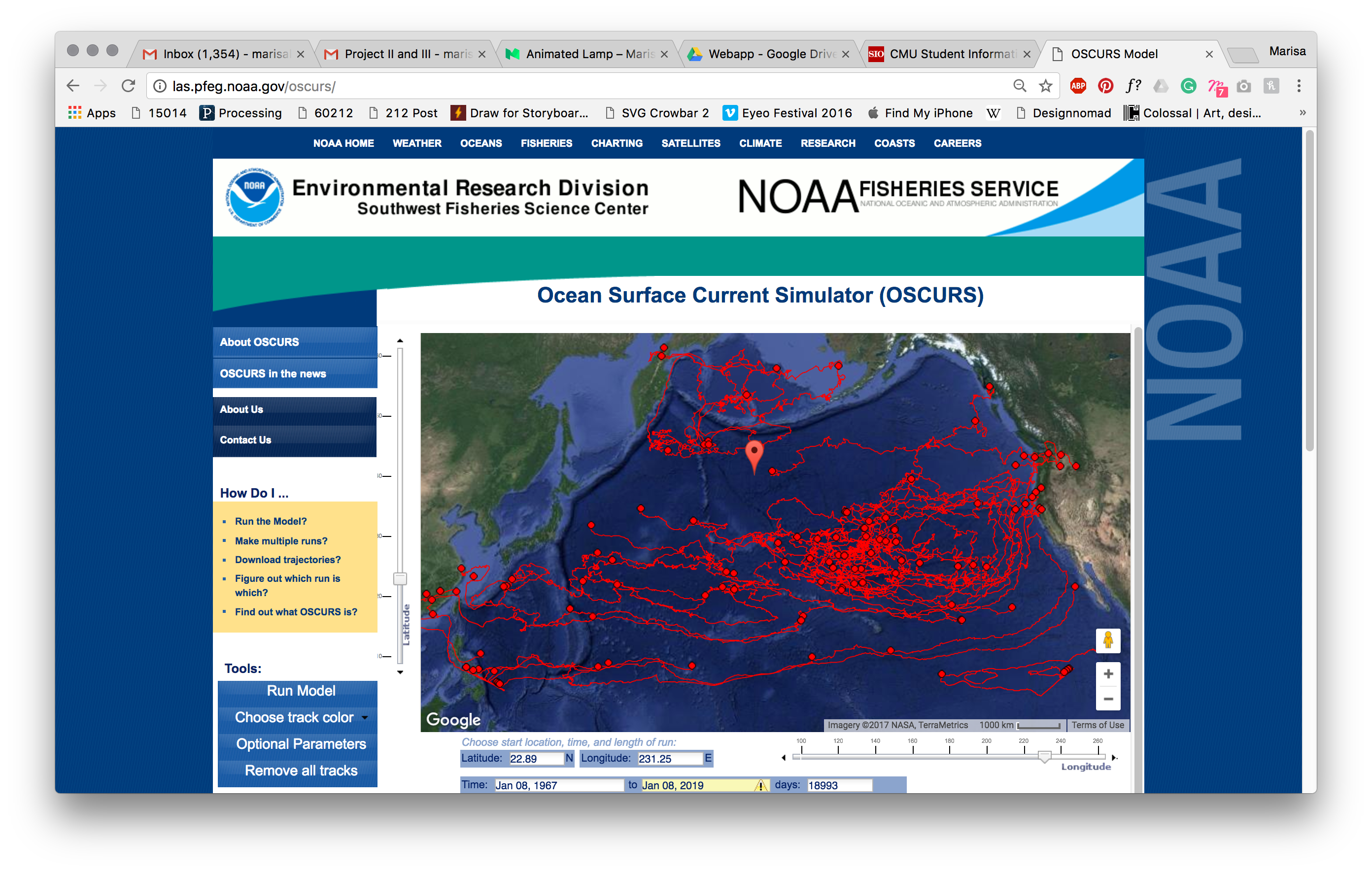Open the Grammarly extension

pos(1188,86)
